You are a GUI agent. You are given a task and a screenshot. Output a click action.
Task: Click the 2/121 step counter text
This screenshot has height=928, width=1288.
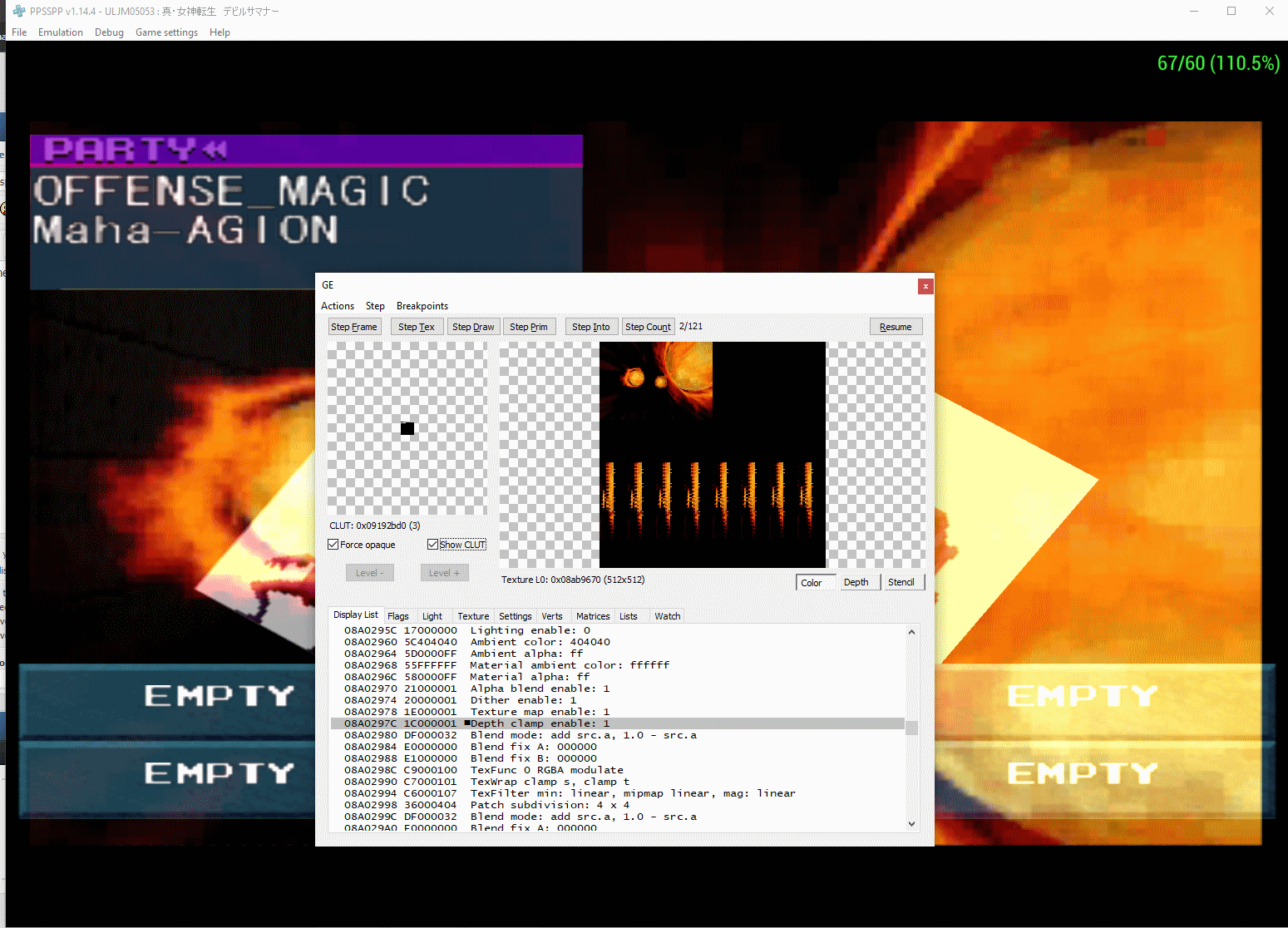coord(691,326)
